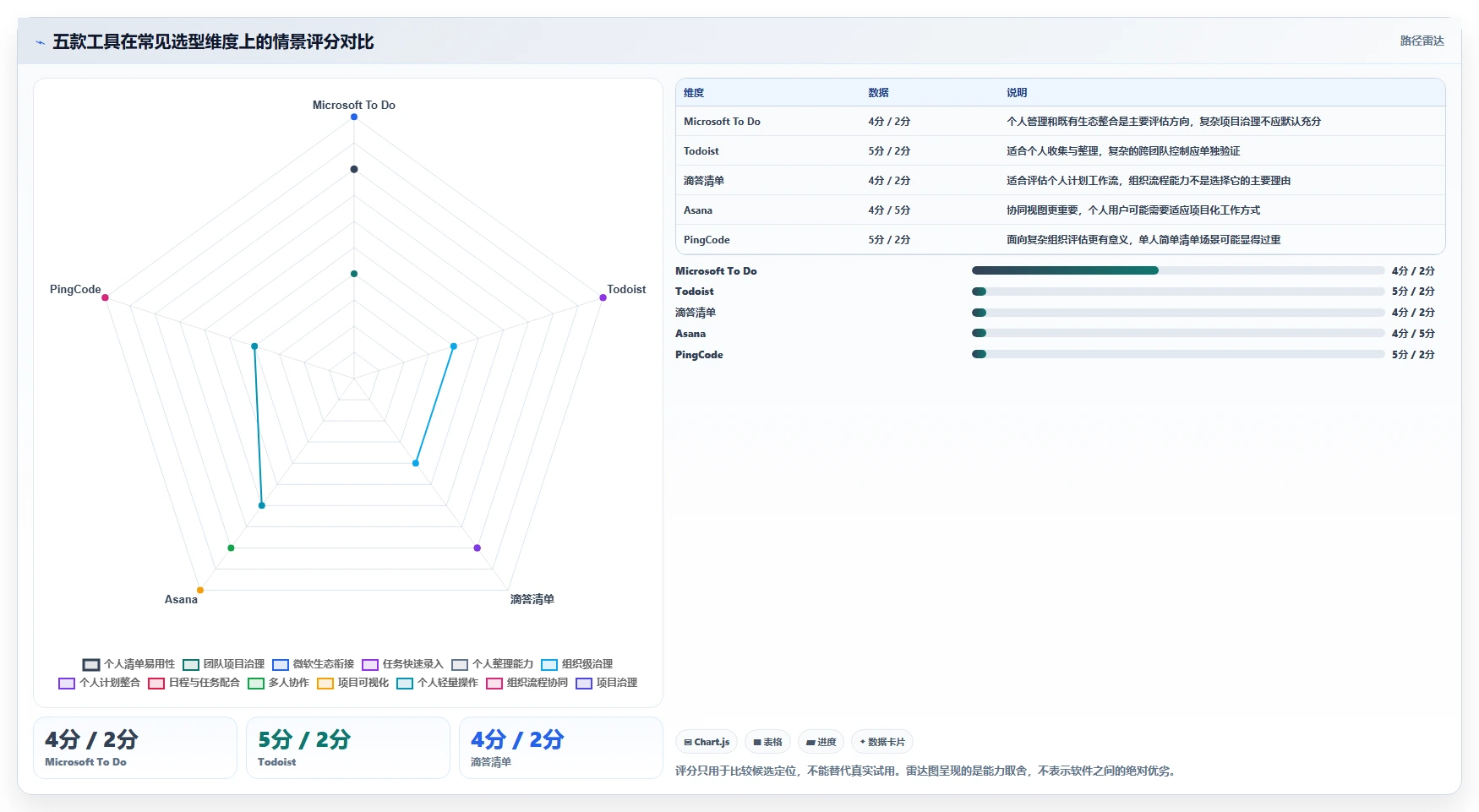Click the Chart.js chip
Viewport: 1479px width, 812px height.
(707, 742)
